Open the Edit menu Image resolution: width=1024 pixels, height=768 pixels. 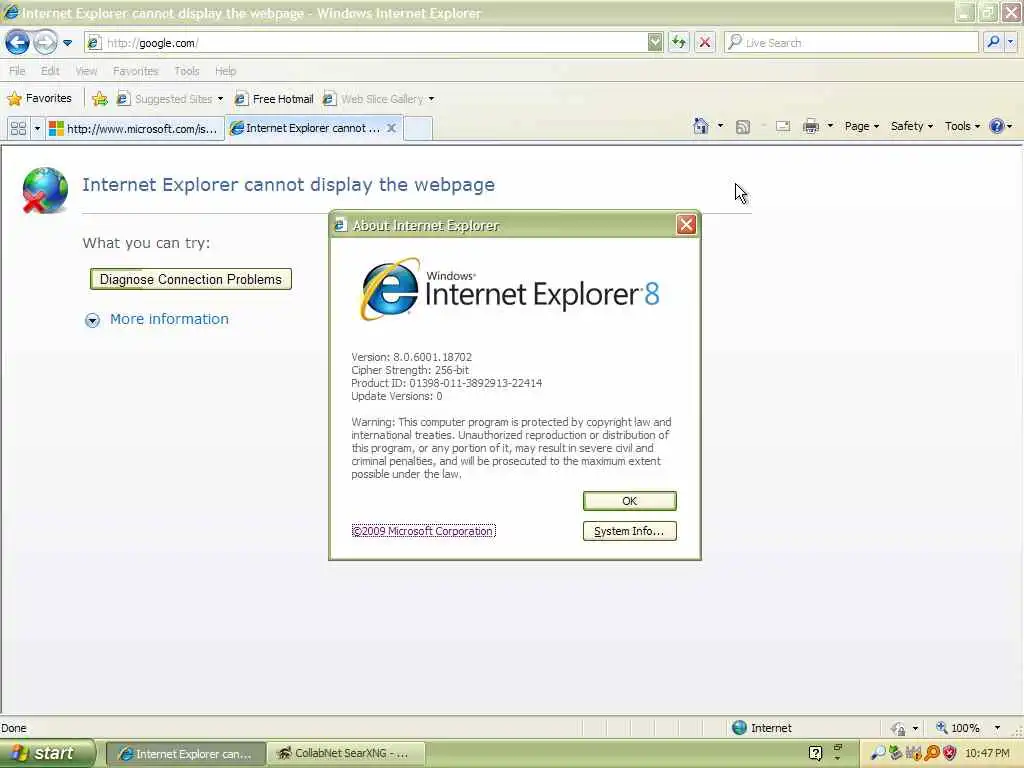click(x=50, y=71)
